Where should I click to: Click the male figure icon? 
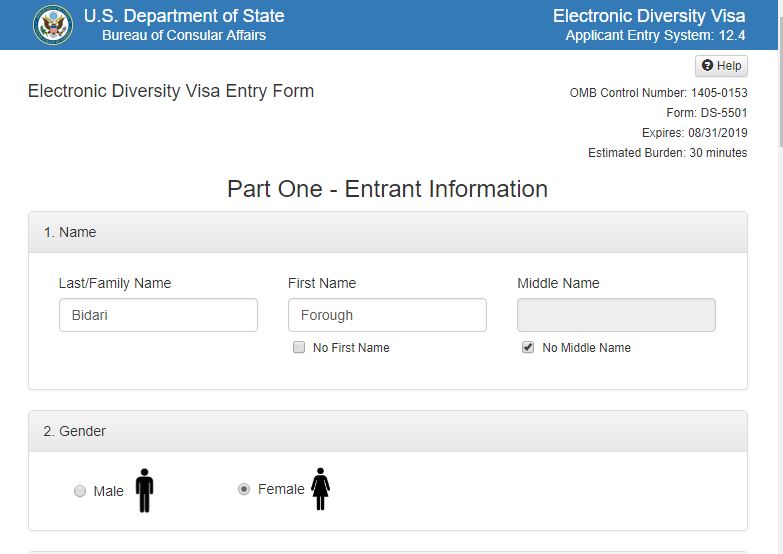point(145,490)
